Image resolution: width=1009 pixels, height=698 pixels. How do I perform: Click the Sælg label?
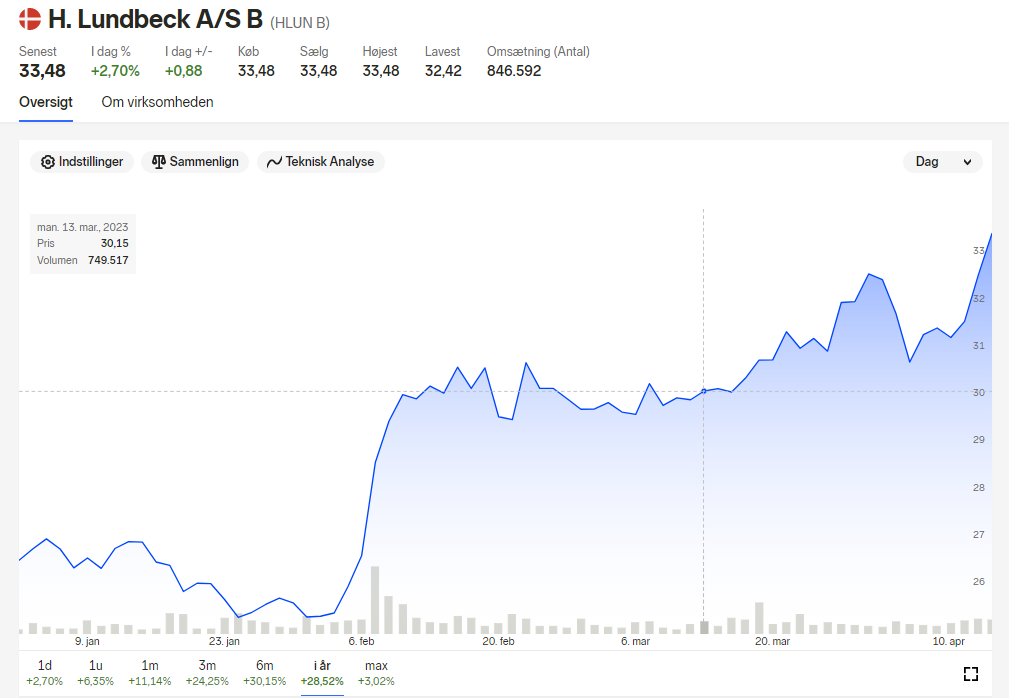314,51
